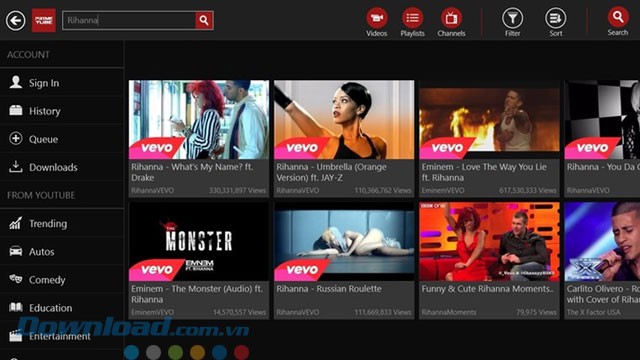The width and height of the screenshot is (640, 360).
Task: Play Funny & Cute Rihanna Moments thumbnail
Action: [489, 242]
